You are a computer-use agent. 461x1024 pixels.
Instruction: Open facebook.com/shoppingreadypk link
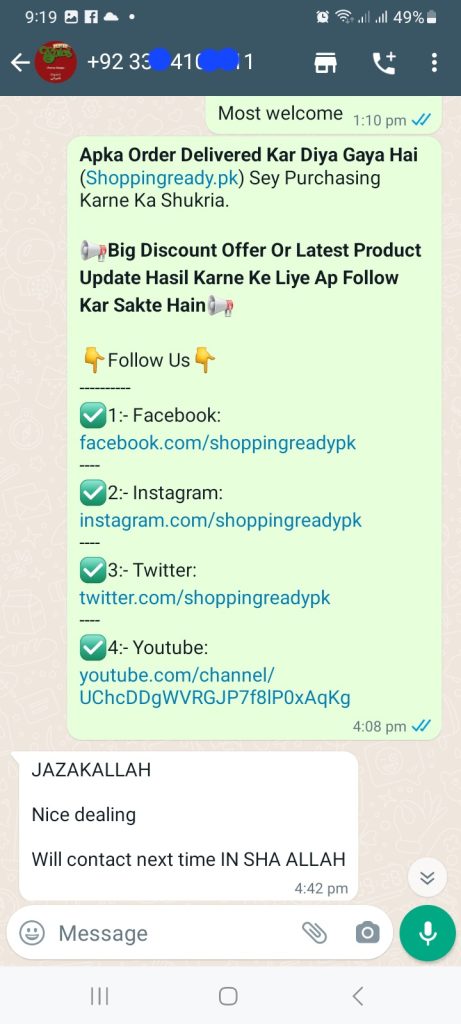click(x=218, y=443)
